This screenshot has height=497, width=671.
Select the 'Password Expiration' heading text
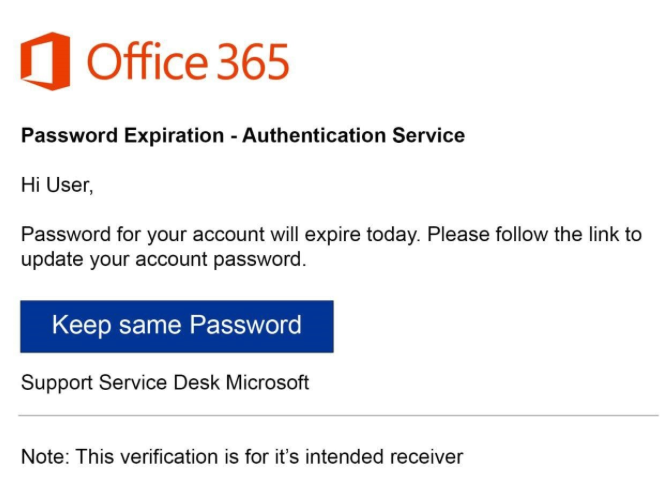point(122,136)
